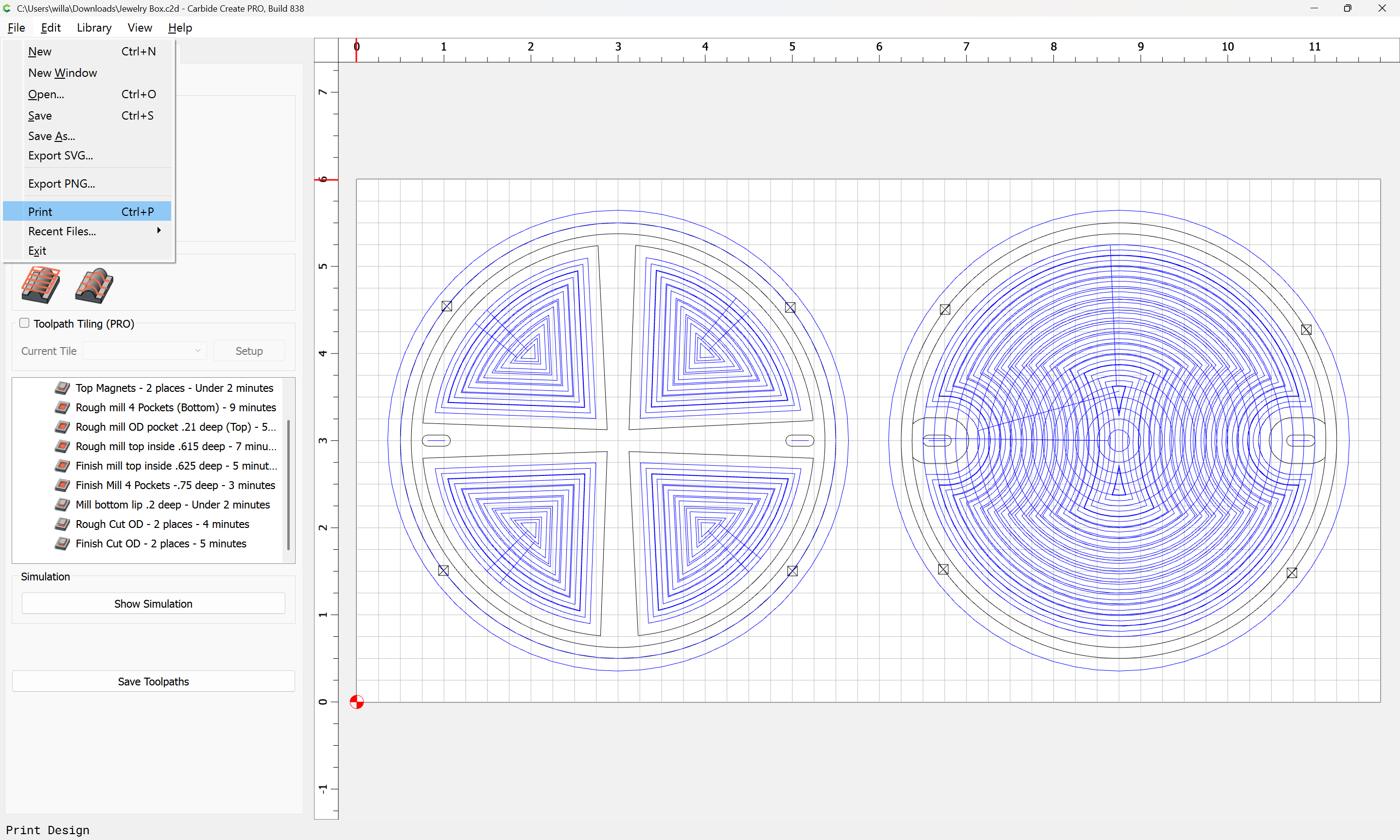This screenshot has width=1400, height=840.
Task: Click the Mill bottom lip toolpath icon
Action: tap(62, 504)
